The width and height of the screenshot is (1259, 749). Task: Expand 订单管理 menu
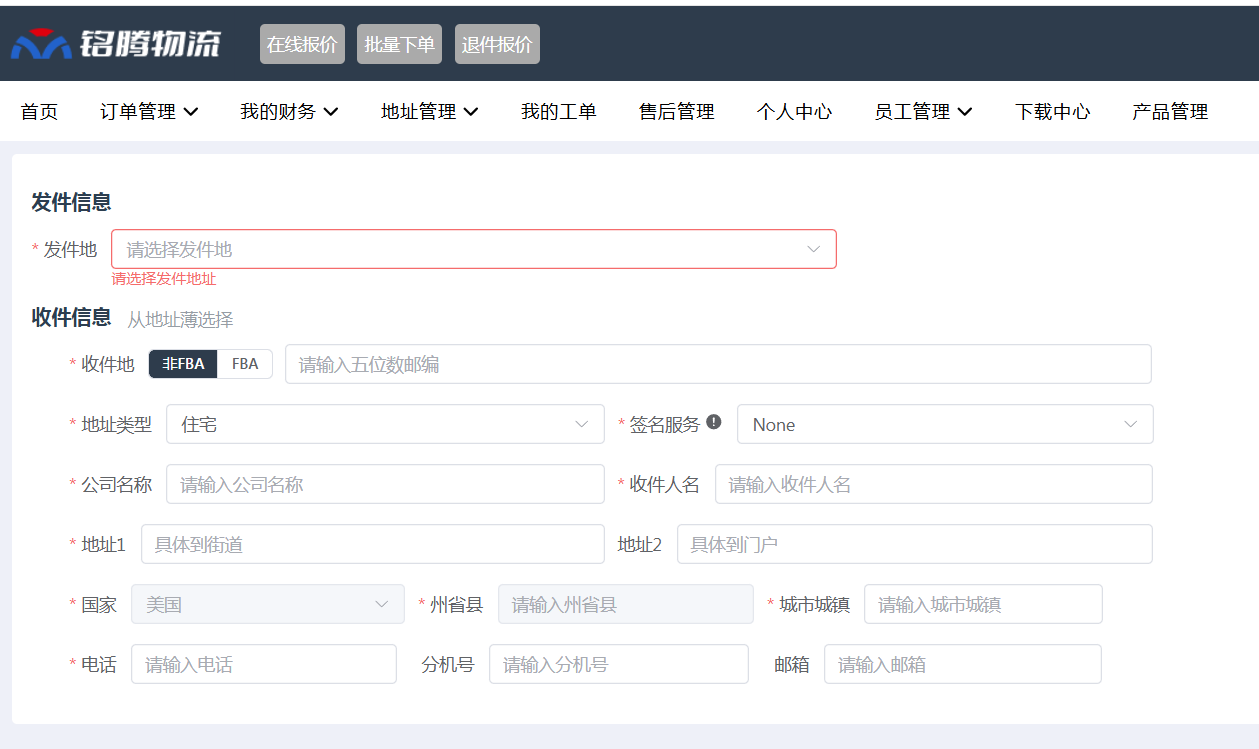(x=149, y=112)
